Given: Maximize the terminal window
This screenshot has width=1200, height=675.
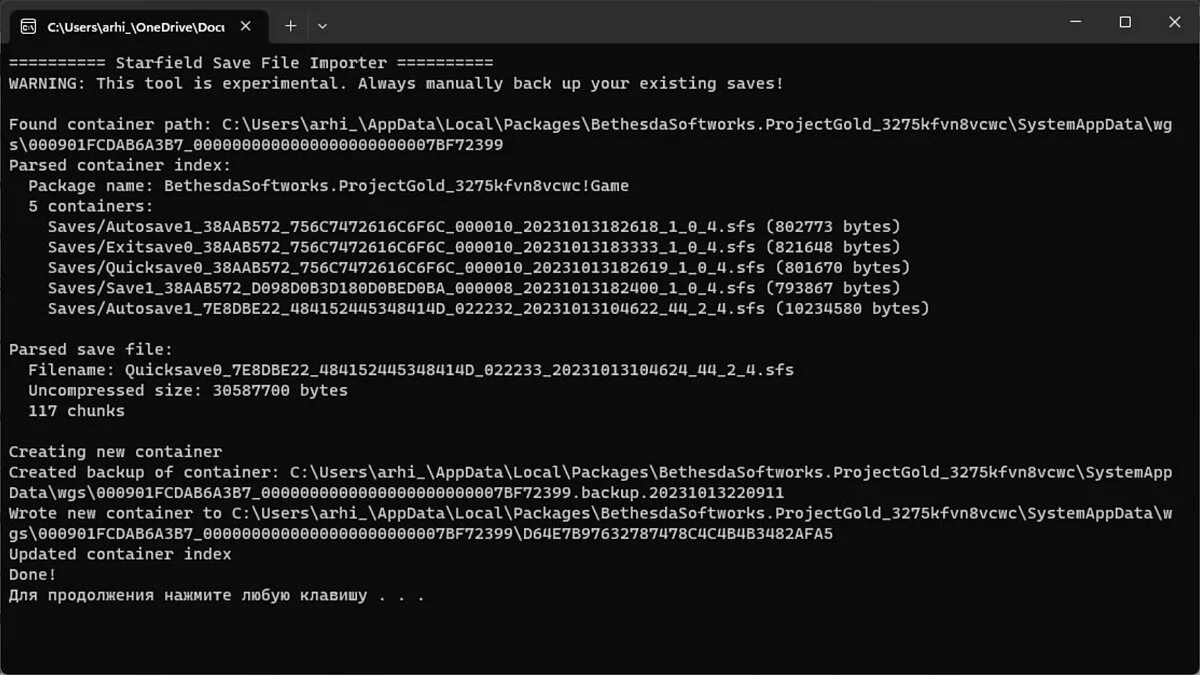Looking at the screenshot, I should click(x=1125, y=22).
